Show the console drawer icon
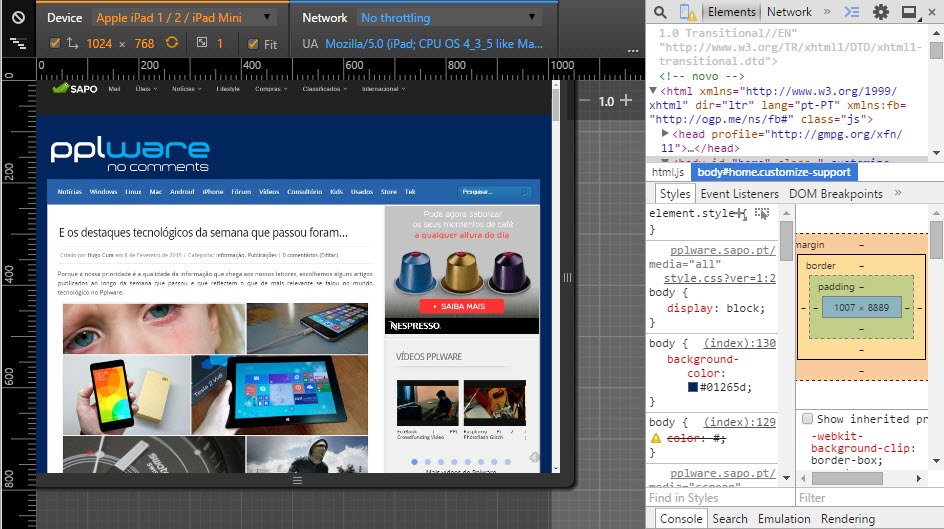Viewport: 944px width, 529px height. [852, 12]
